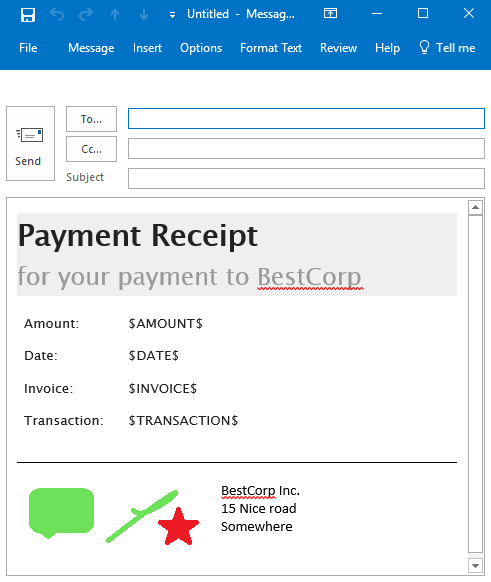
Task: Switch to the Review ribbon tab
Action: click(x=338, y=48)
